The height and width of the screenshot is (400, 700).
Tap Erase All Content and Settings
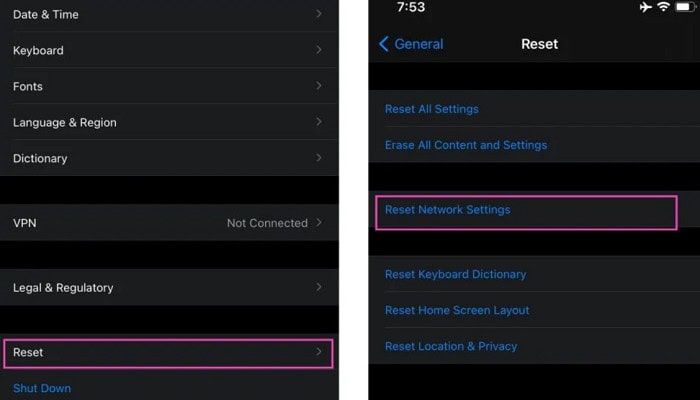(466, 145)
